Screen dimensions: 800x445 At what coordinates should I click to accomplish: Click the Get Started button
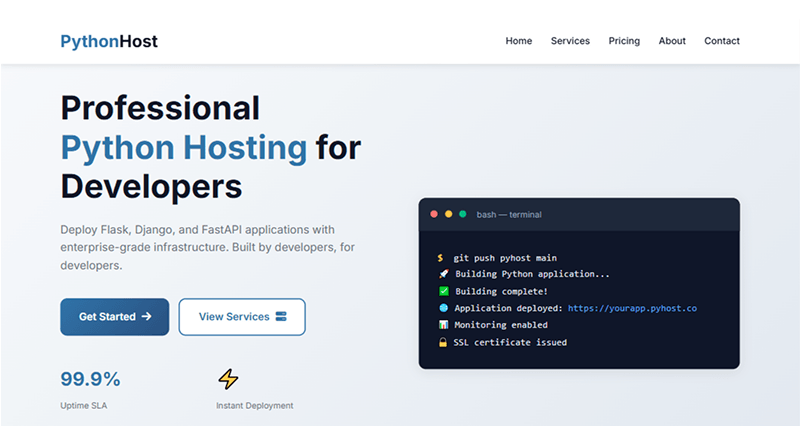pos(114,317)
